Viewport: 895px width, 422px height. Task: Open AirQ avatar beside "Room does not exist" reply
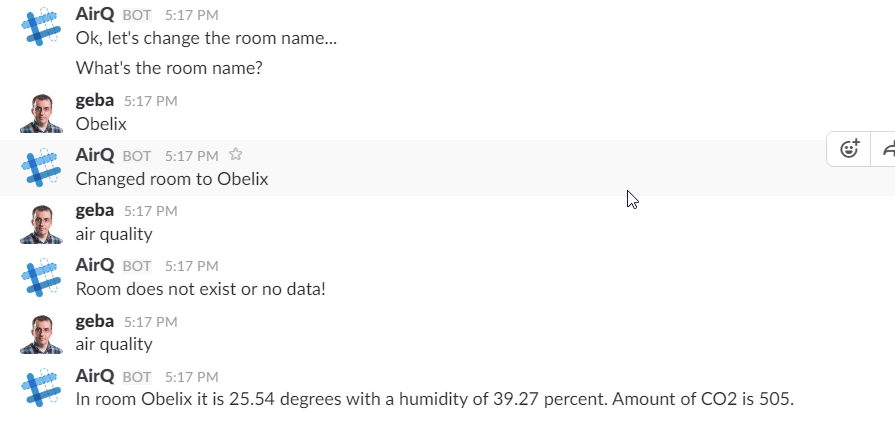pyautogui.click(x=41, y=278)
